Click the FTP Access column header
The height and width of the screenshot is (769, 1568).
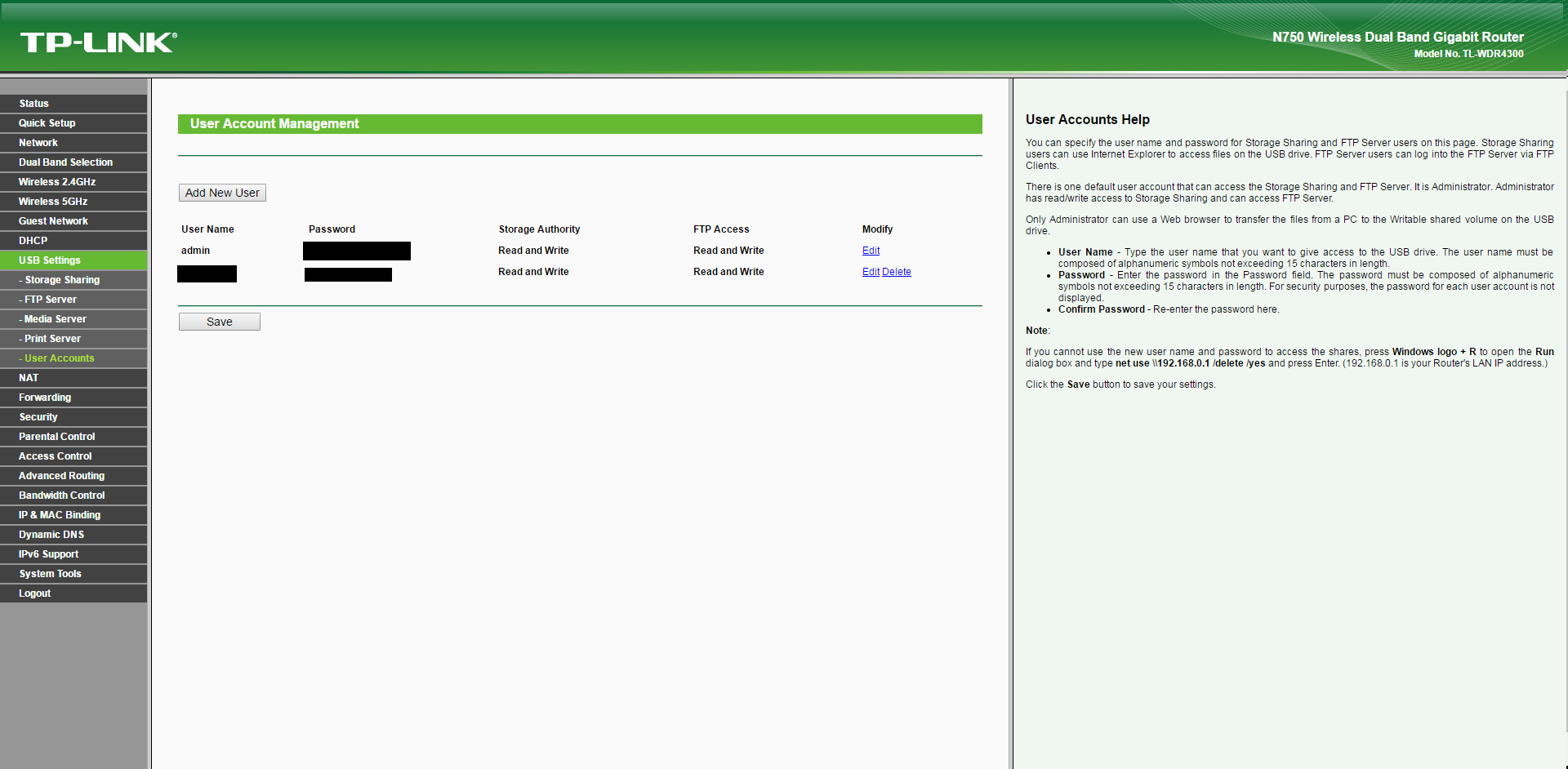[x=721, y=229]
